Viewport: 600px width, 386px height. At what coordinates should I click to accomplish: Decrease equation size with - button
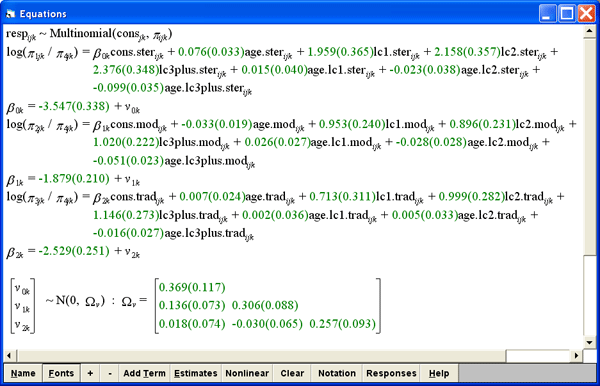110,373
